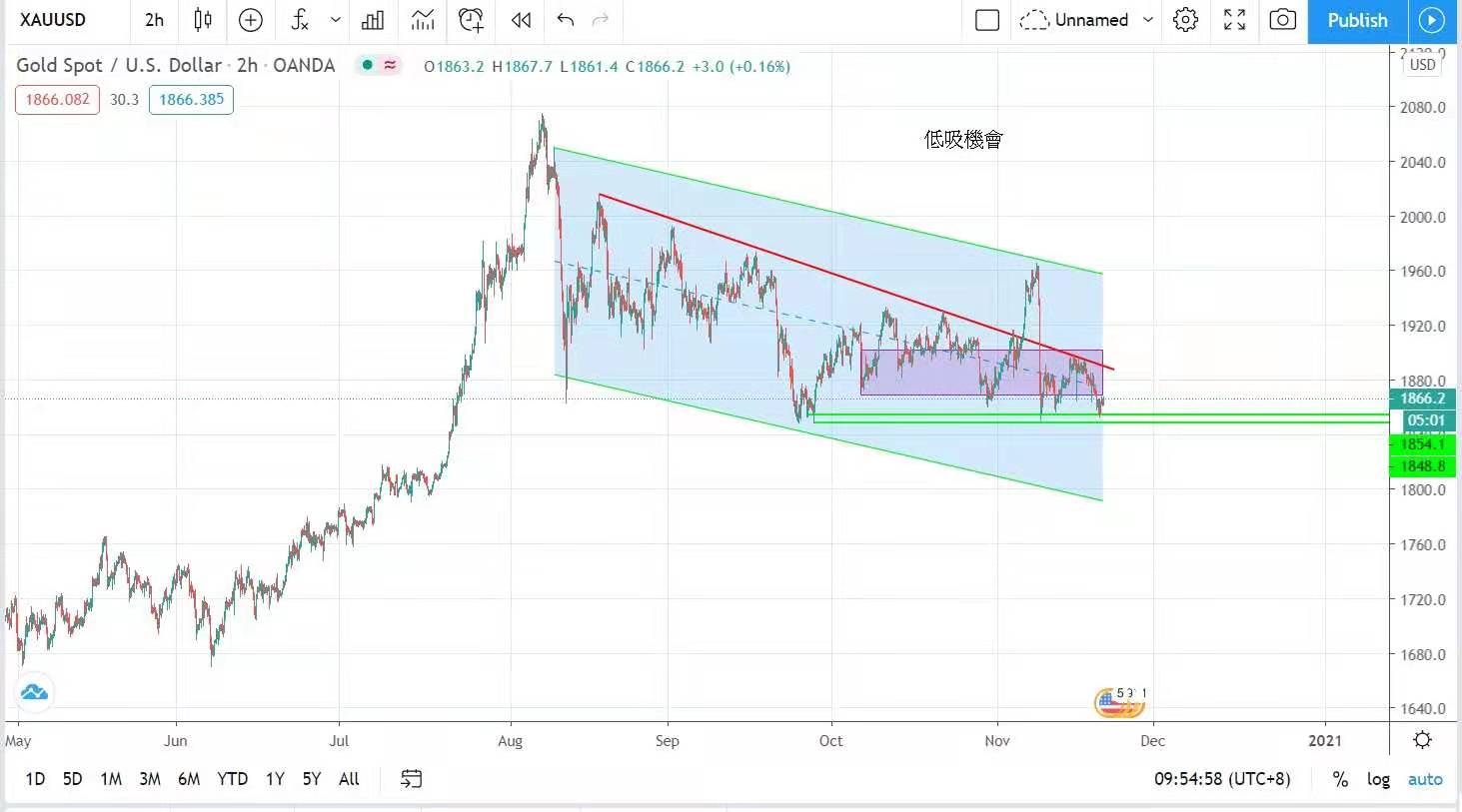
Task: Undo the last chart action
Action: point(566,20)
